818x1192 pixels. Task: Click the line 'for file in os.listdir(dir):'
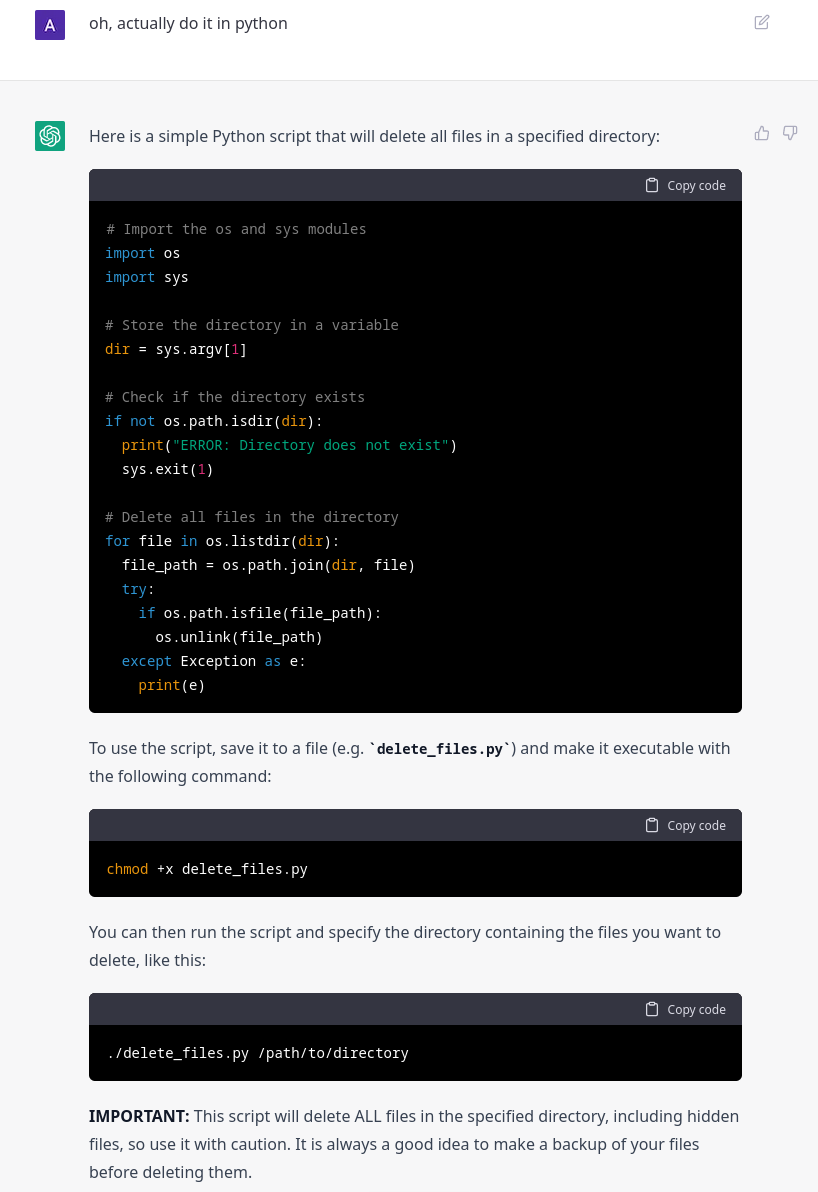(x=222, y=541)
